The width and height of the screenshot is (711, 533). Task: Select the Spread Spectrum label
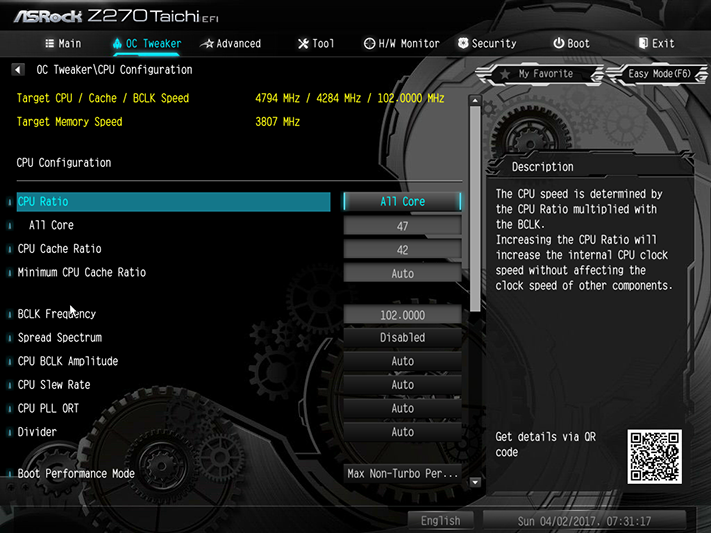pos(60,337)
